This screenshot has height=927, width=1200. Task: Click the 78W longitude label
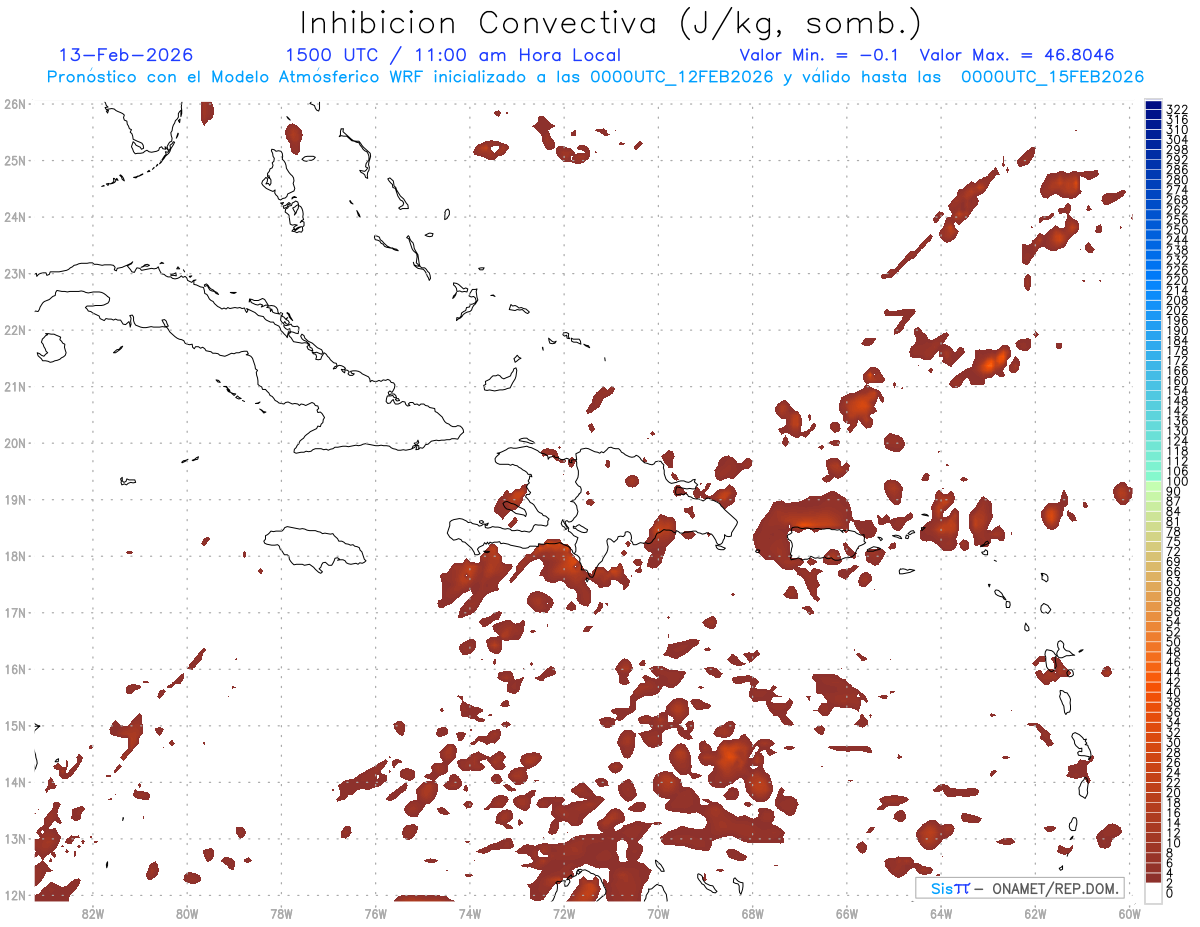[281, 913]
